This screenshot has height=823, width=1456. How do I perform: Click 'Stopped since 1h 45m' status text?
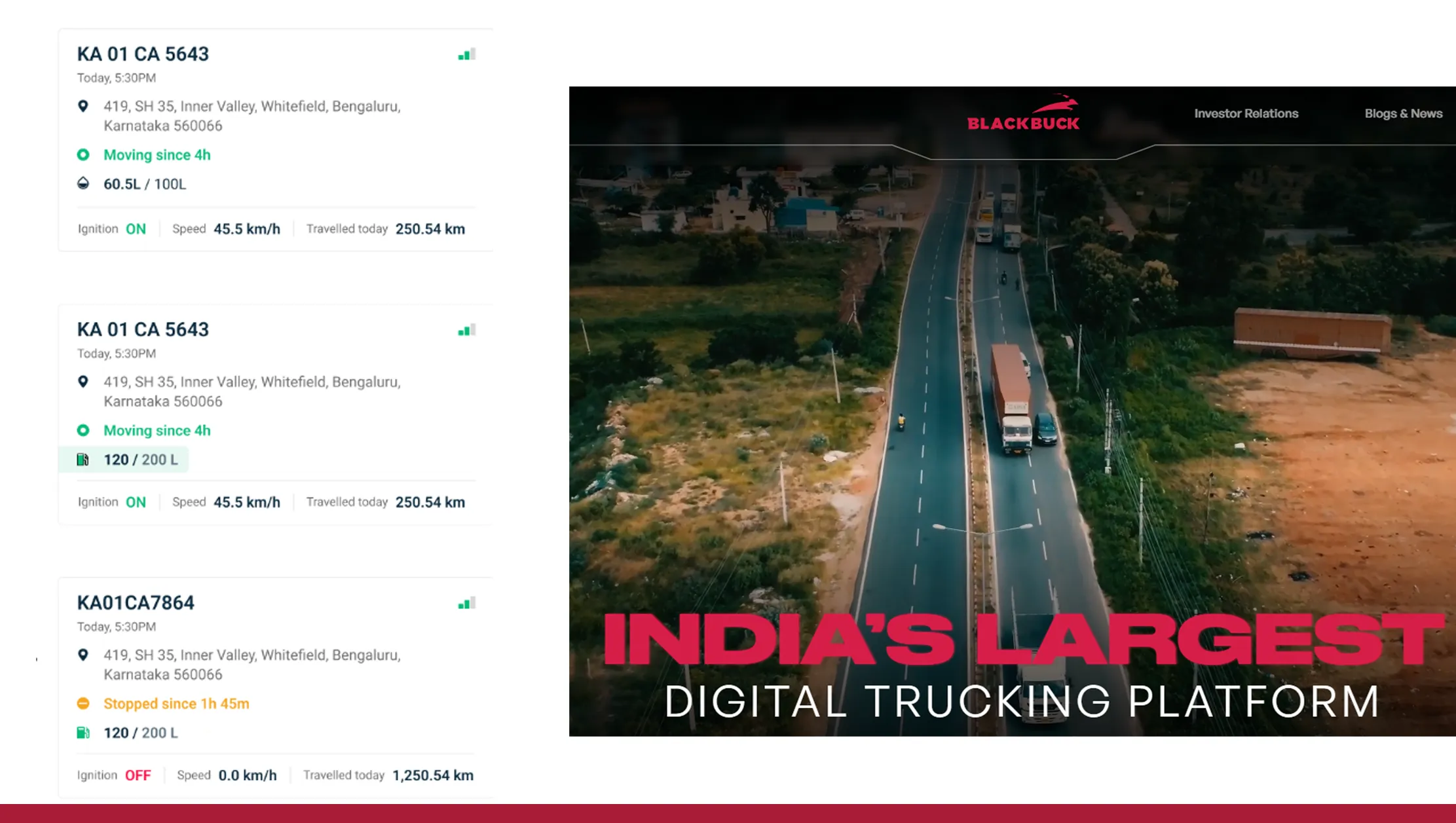(176, 704)
